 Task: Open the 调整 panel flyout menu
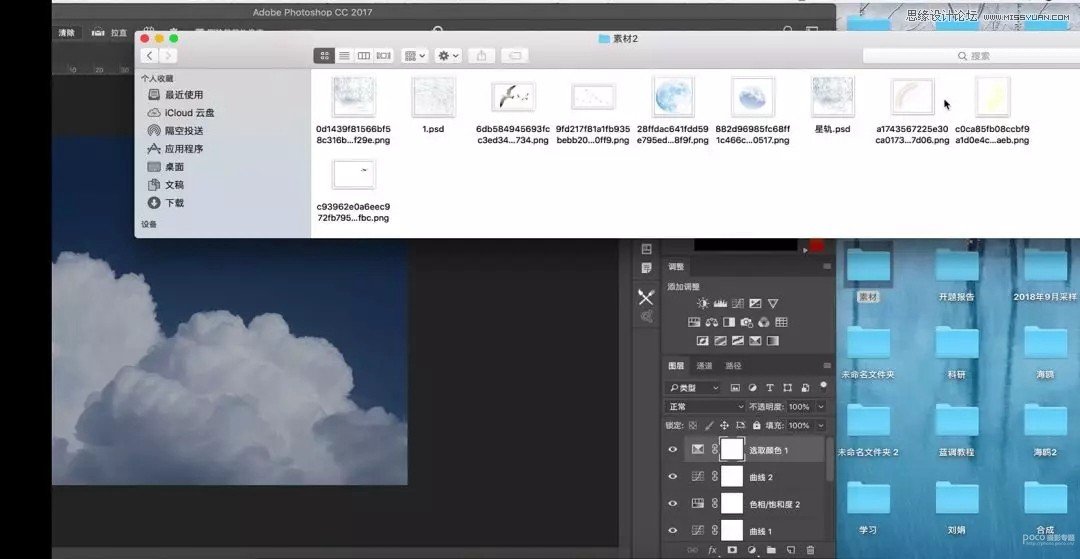pos(827,266)
